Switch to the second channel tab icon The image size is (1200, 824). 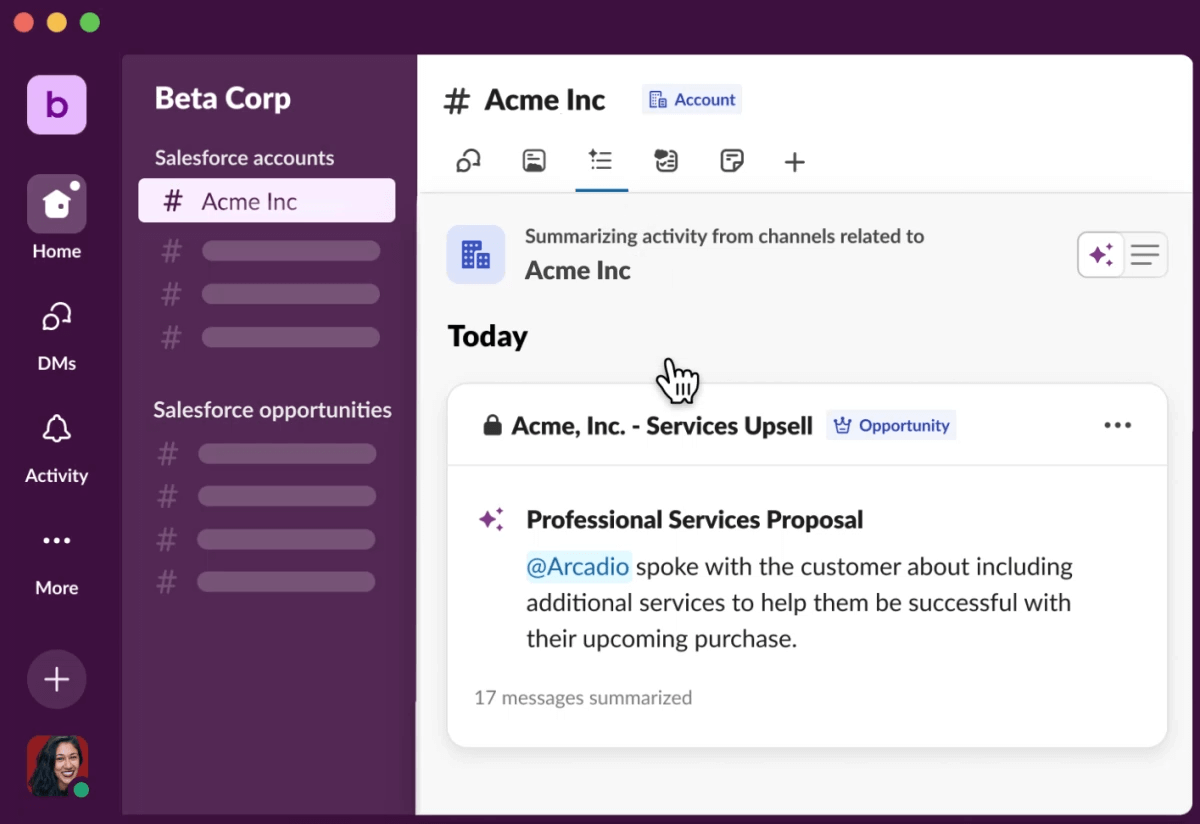point(534,161)
